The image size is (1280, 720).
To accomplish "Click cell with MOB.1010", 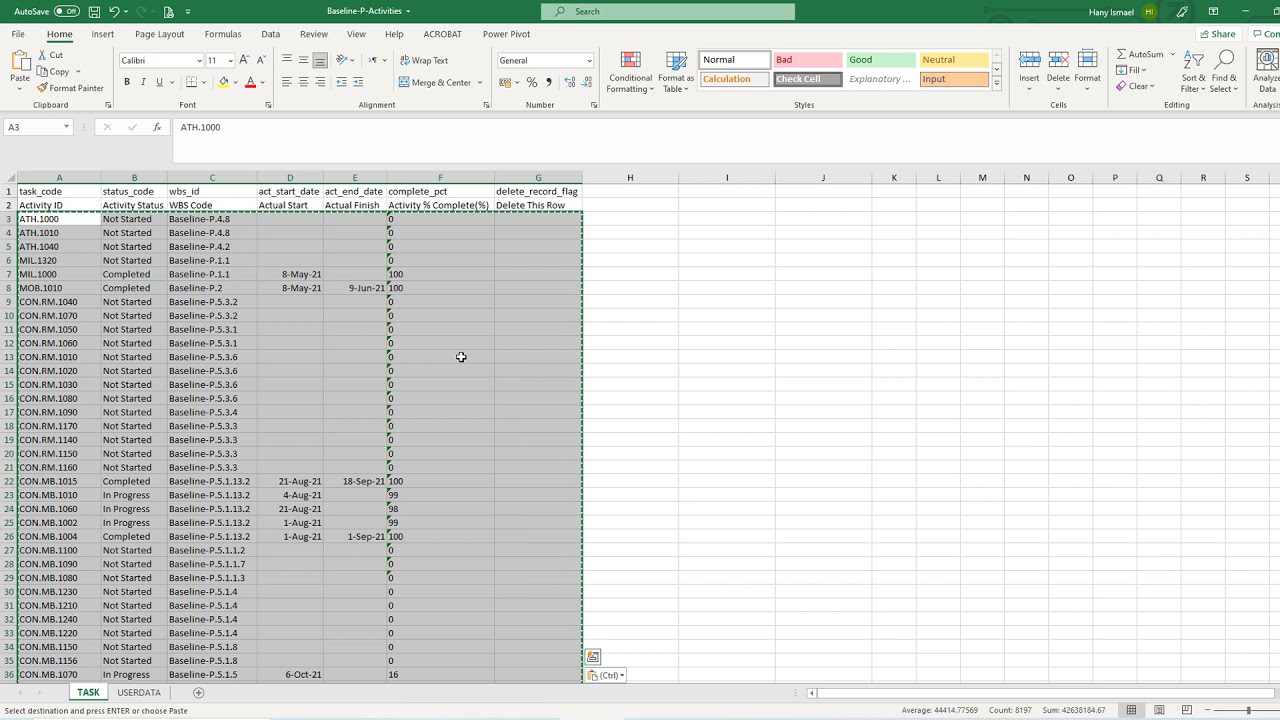I will point(59,288).
